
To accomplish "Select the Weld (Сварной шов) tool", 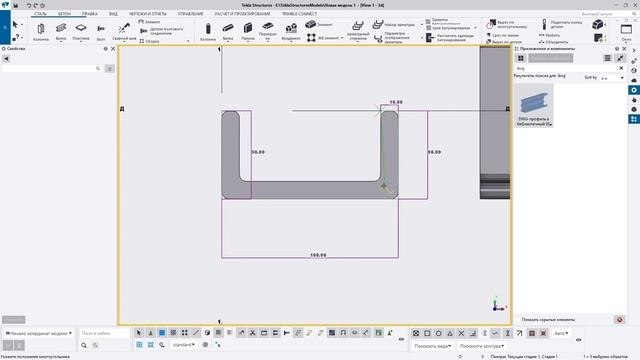I will coord(124,31).
